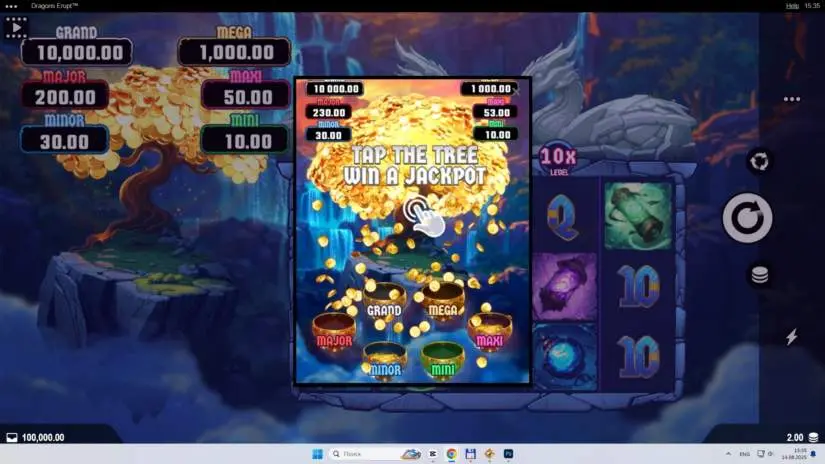Click the blue dragon orb symbol
Viewport: 825px width, 464px height.
[x=565, y=357]
